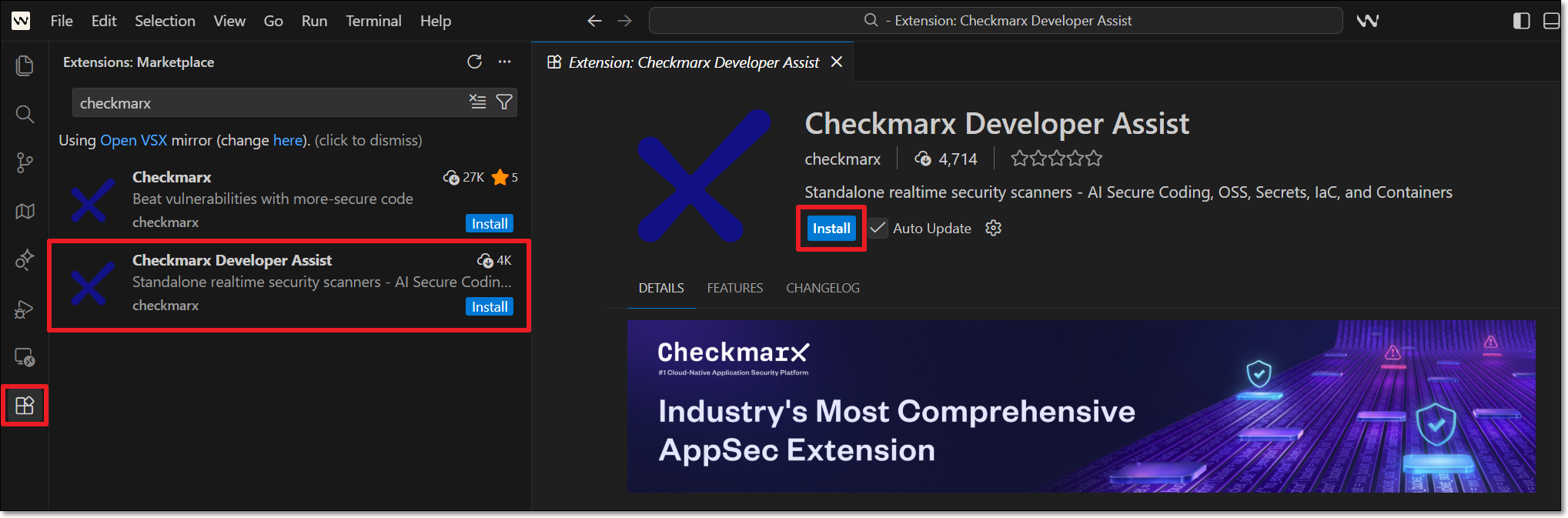The height and width of the screenshot is (518, 1568).
Task: Install Checkmarx Developer Assist from details page
Action: tap(831, 229)
